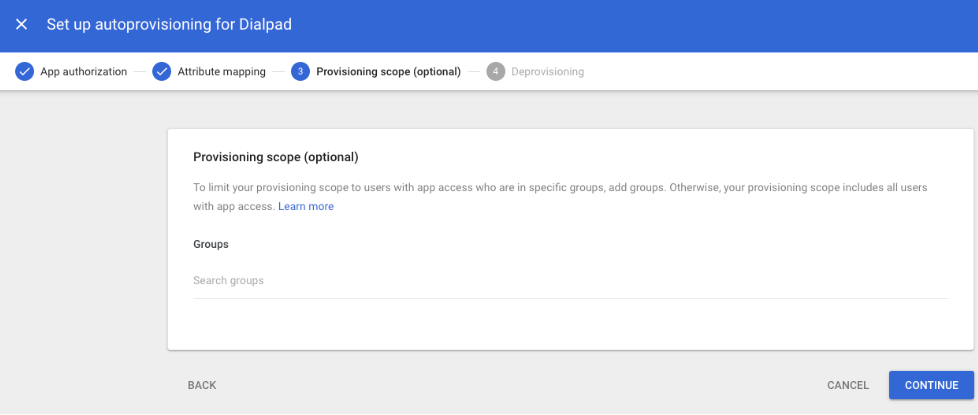Click the description starting 'To limit your provisioning scope'
Viewport: 978px width, 415px height.
(x=560, y=197)
